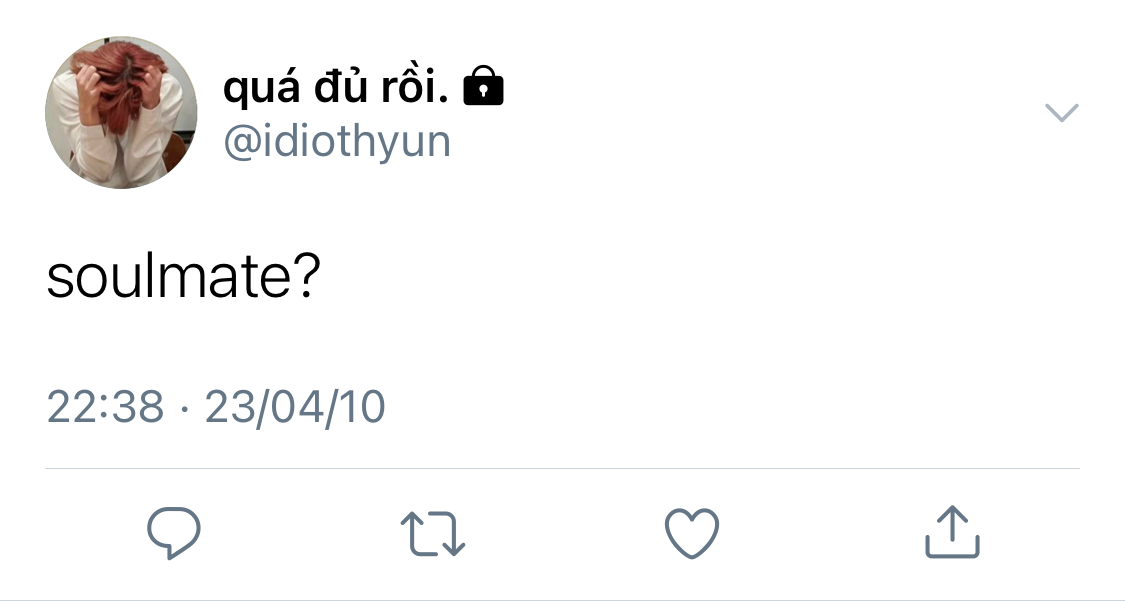The width and height of the screenshot is (1125, 601).
Task: Like the tweet with the heart icon
Action: click(692, 532)
